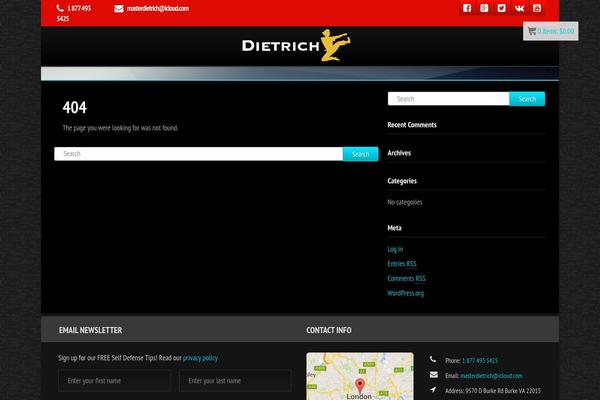Focus the Enter your first name field
Viewport: 600px width, 400px height.
tap(114, 381)
